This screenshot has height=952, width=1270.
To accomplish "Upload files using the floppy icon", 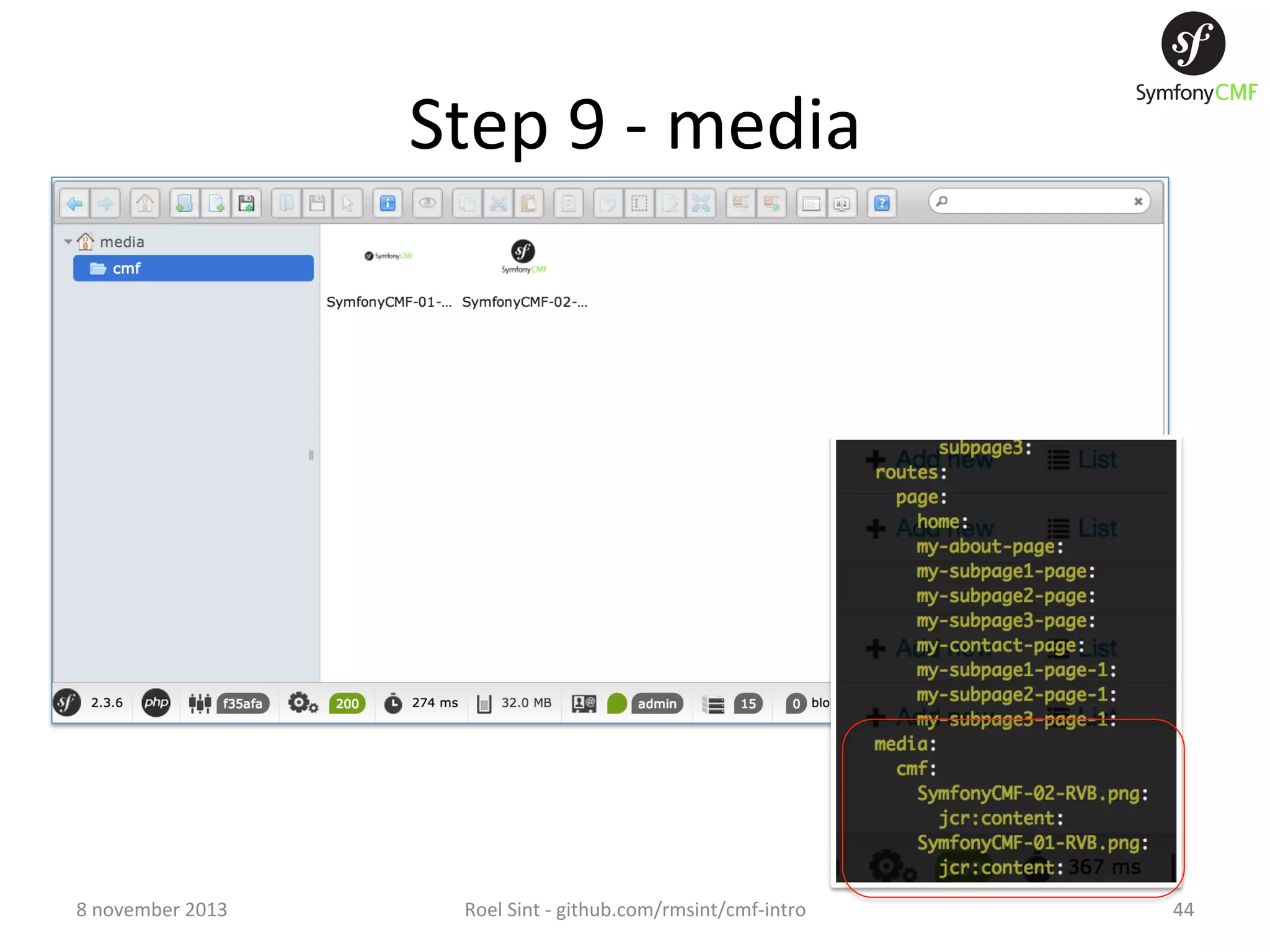I will click(247, 203).
